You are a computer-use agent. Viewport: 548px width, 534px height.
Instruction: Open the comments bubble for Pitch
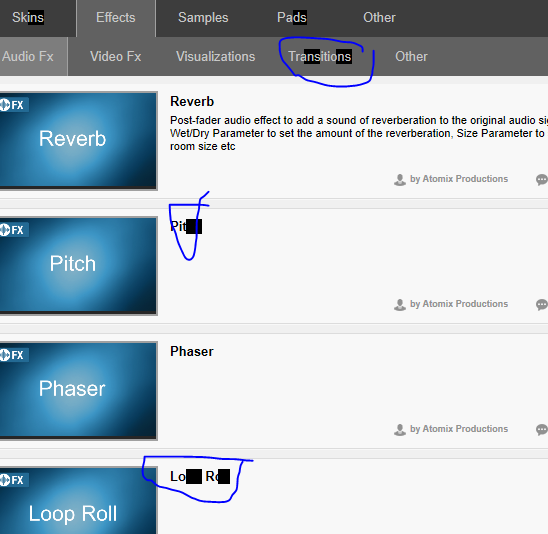[x=542, y=305]
